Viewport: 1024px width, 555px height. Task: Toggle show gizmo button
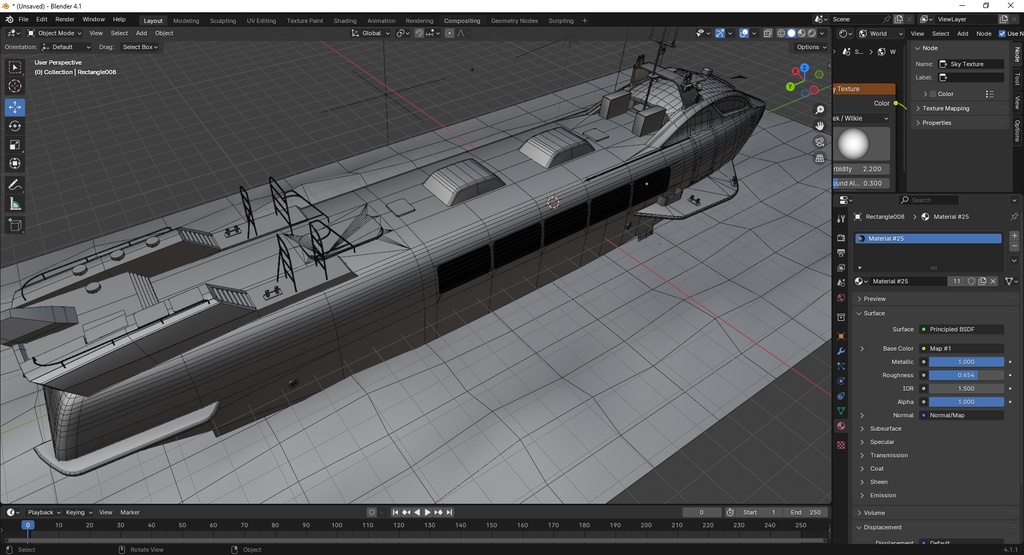click(x=720, y=33)
